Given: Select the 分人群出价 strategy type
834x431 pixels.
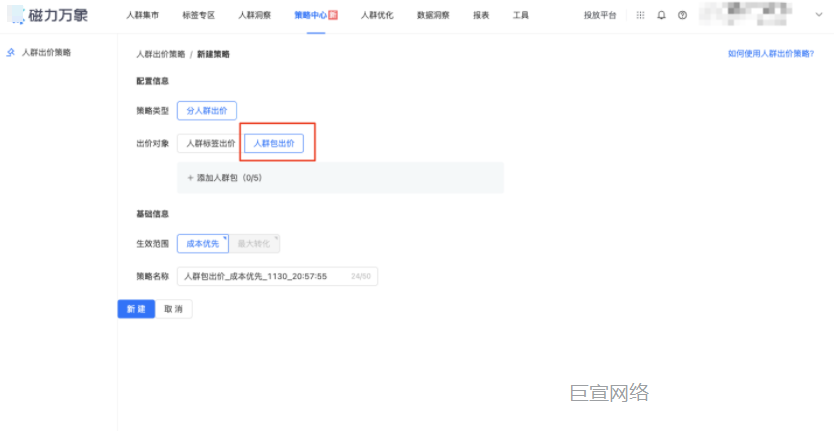Looking at the screenshot, I should click(207, 111).
